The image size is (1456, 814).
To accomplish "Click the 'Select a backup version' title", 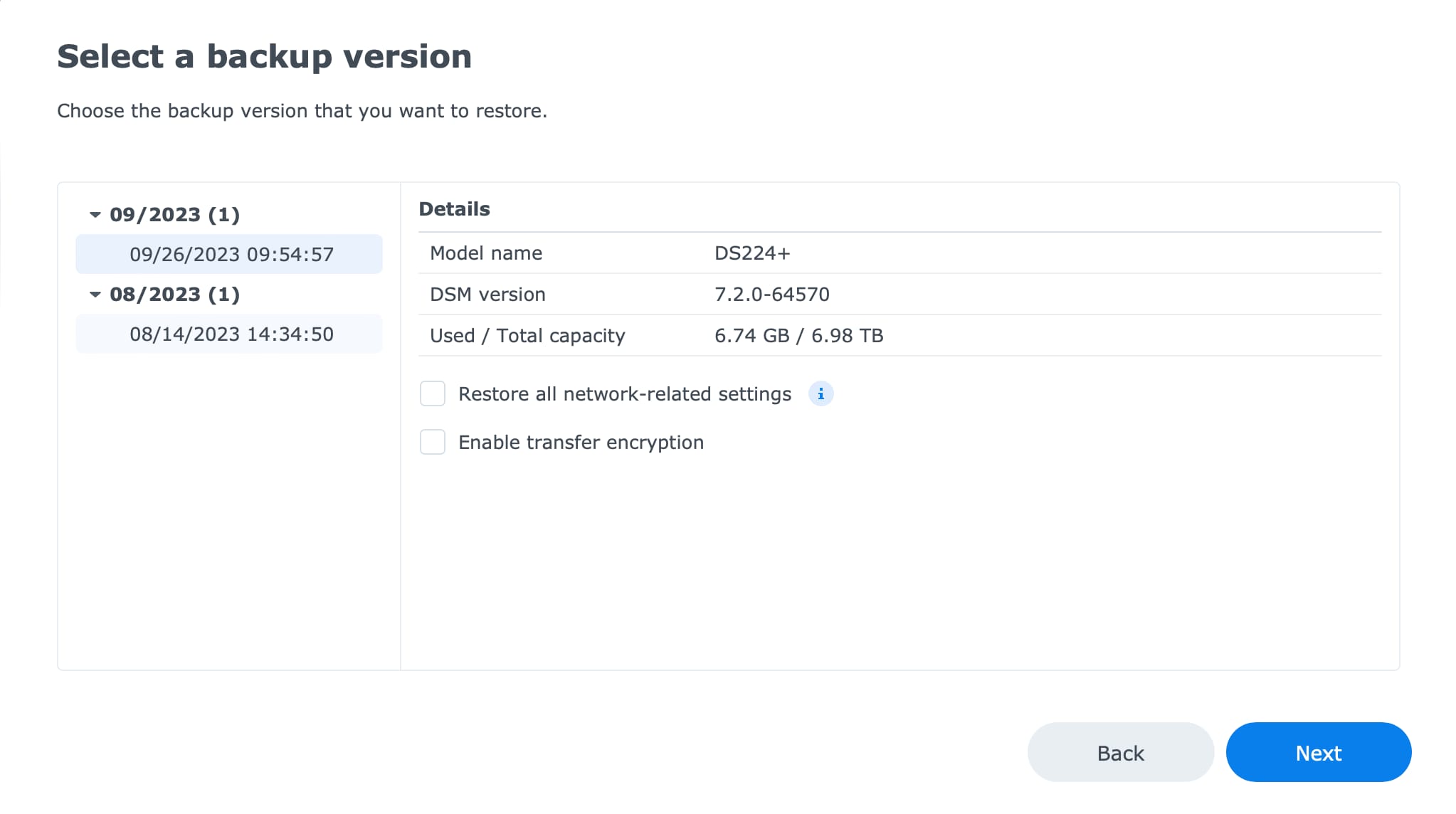I will (264, 56).
